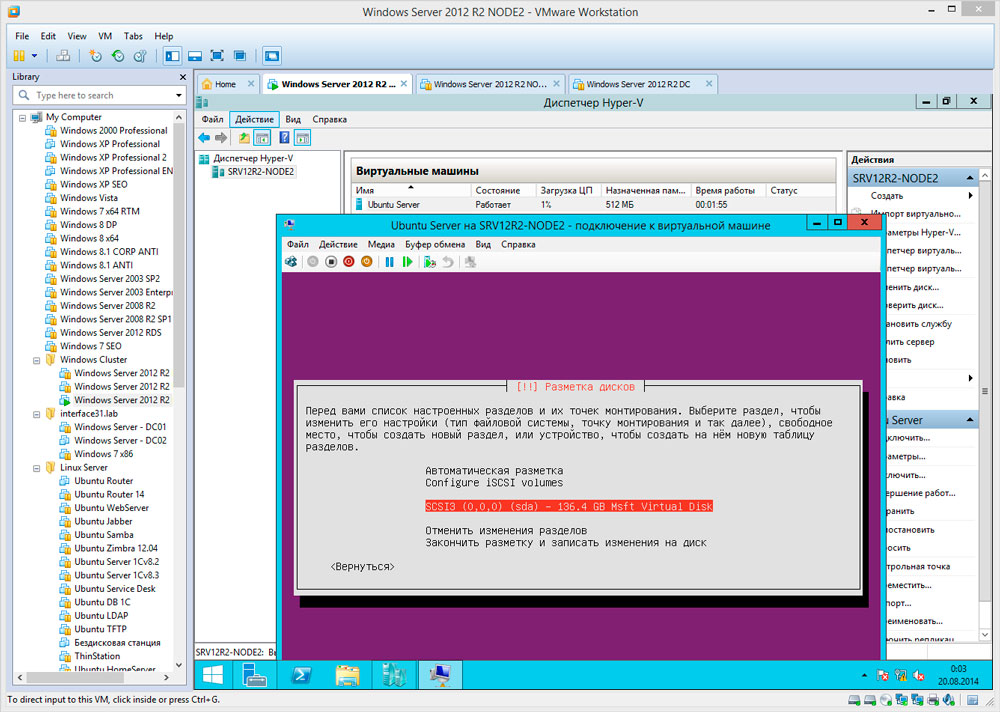1000x712 pixels.
Task: Toggle the thumbnail bar view icon
Action: click(195, 56)
